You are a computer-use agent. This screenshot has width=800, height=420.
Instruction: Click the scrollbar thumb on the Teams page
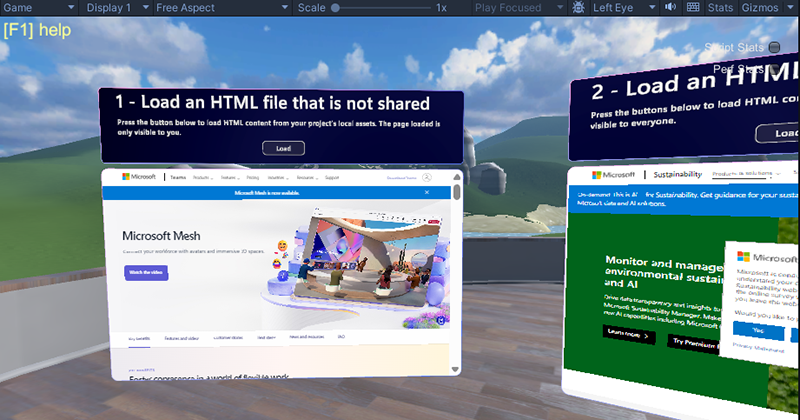457,192
